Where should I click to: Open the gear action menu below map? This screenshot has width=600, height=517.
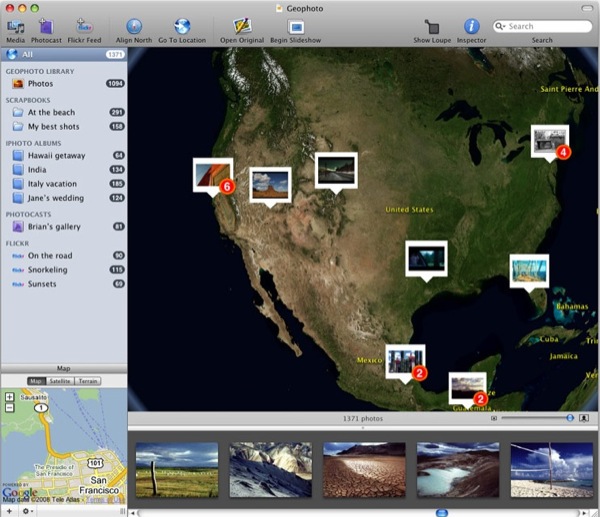[x=26, y=510]
